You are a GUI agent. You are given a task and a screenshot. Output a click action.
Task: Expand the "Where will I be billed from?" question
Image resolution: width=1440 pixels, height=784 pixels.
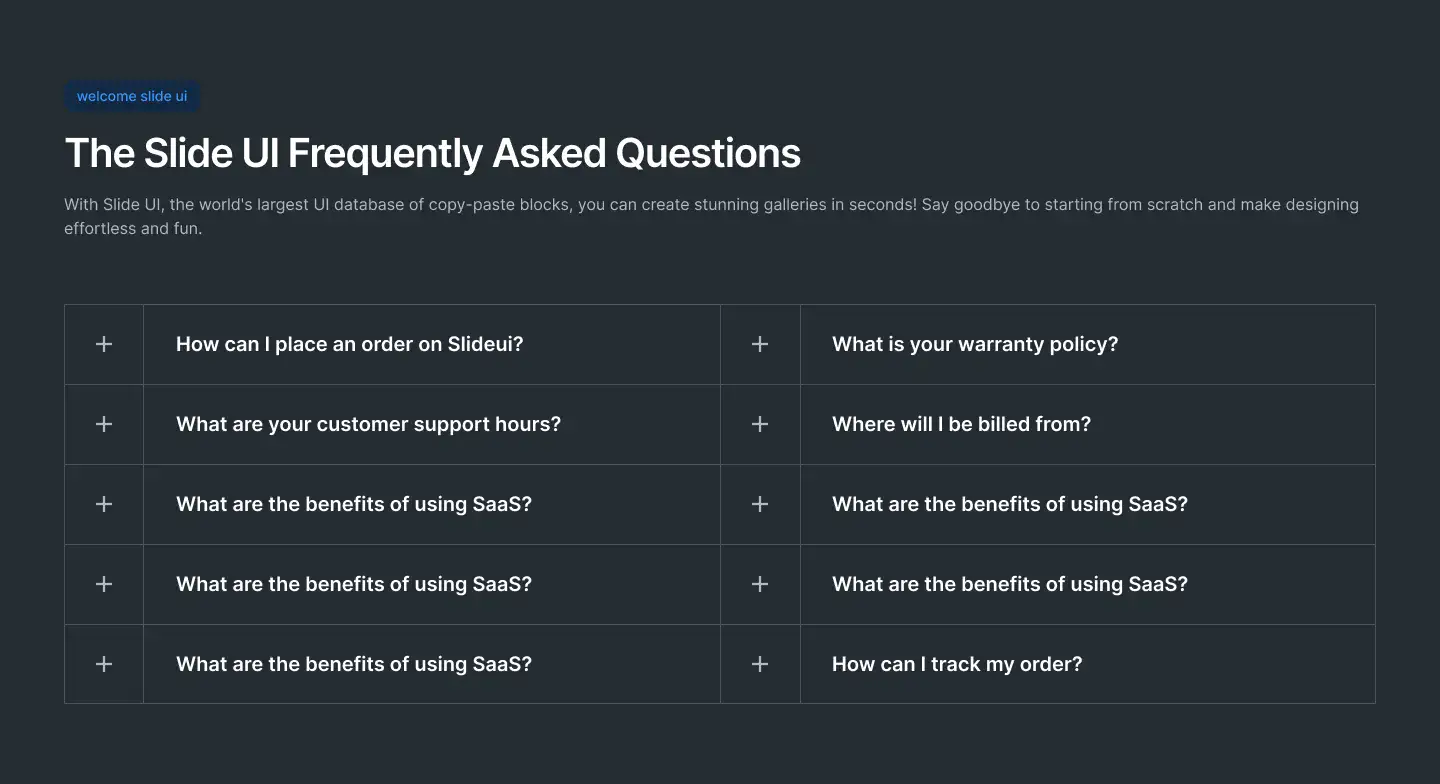[961, 424]
